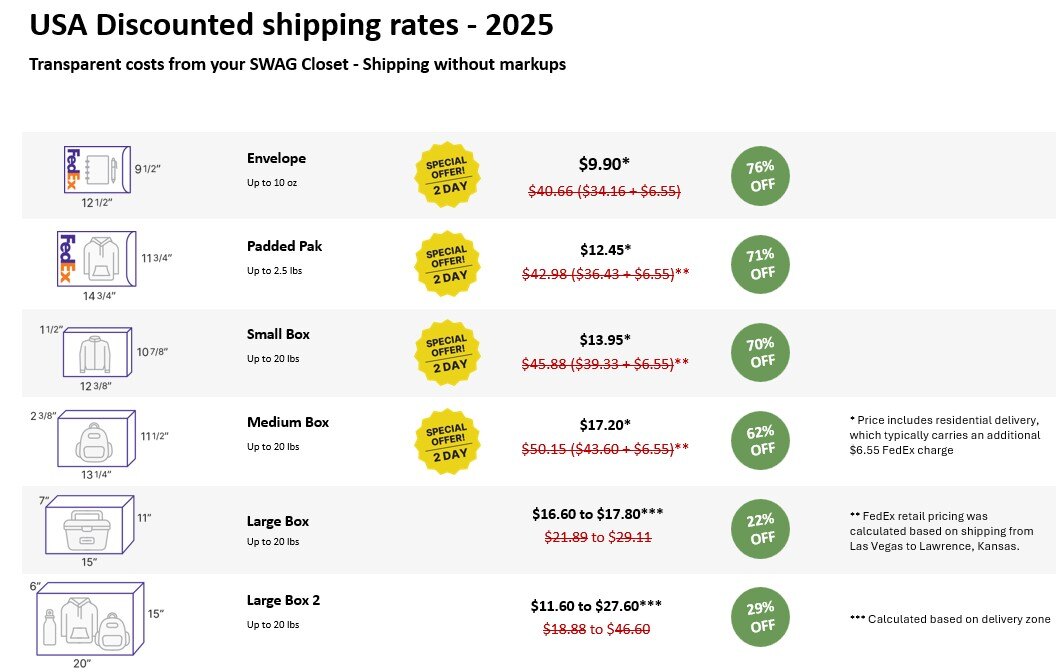Click the USA Discounted shipping rates heading
This screenshot has height=672, width=1056.
(291, 25)
